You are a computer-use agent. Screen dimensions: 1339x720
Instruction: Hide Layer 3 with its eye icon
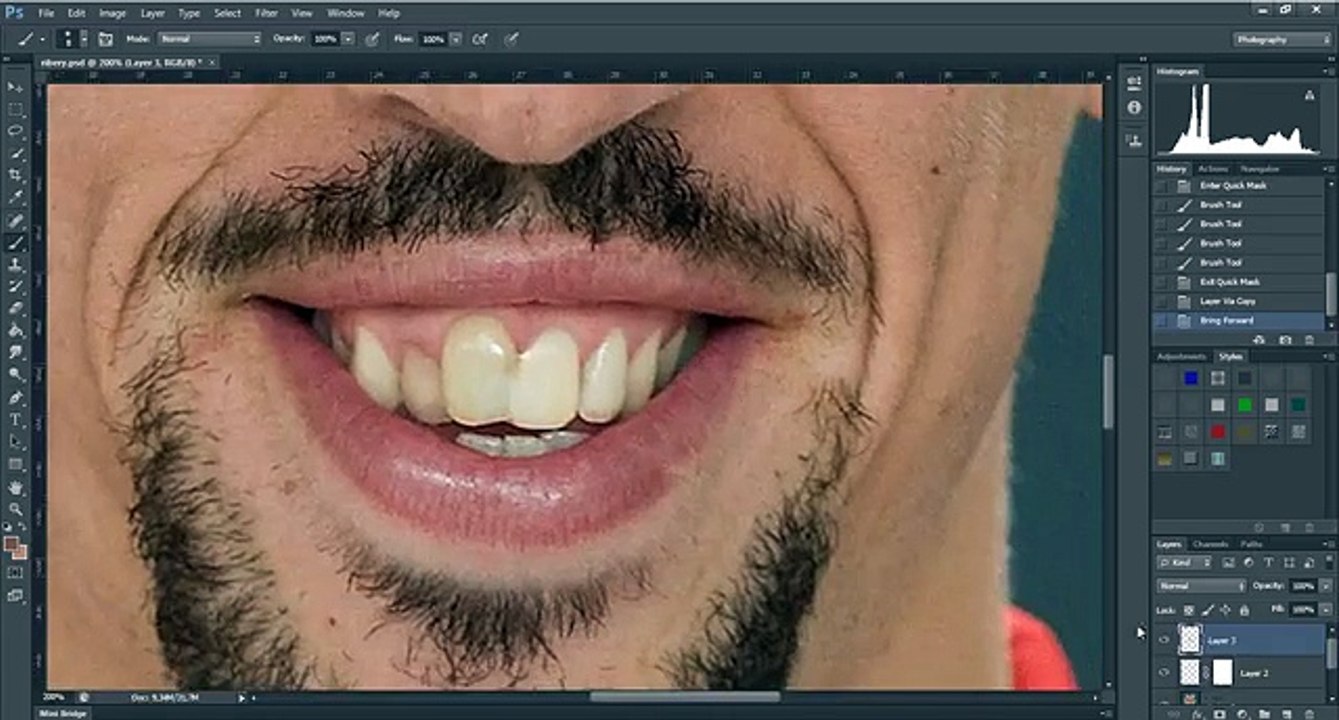coord(1163,640)
